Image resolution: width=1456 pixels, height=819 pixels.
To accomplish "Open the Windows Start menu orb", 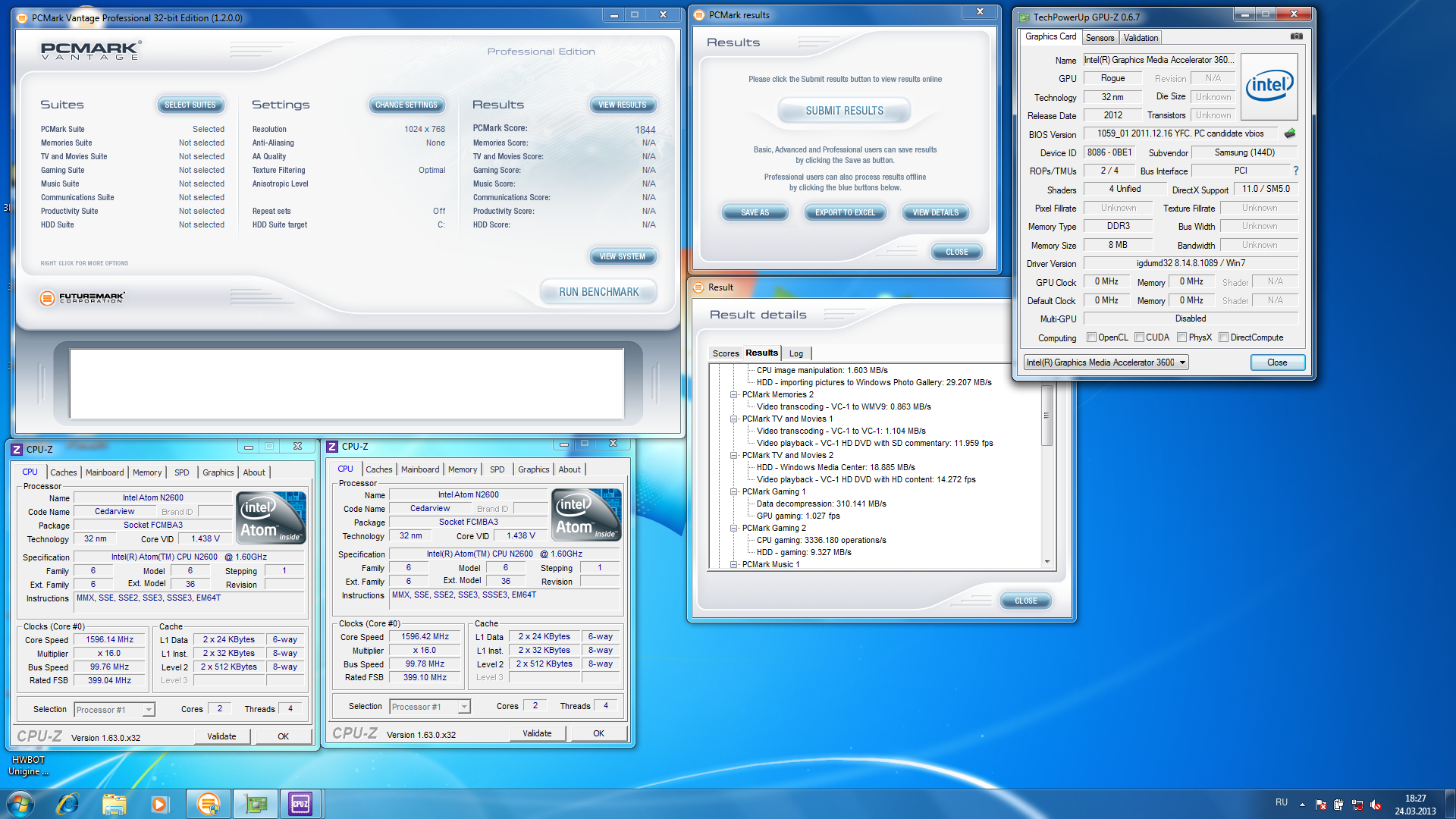I will [20, 804].
